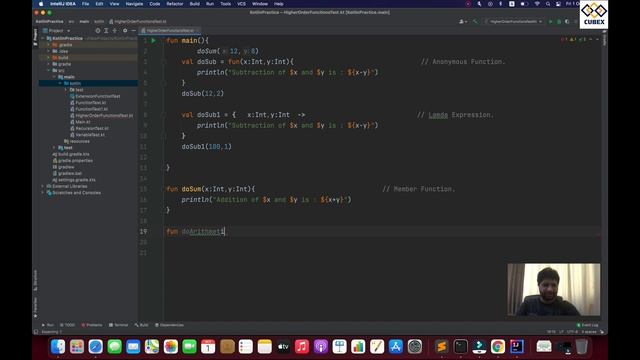Click run with coverage icon
Screen dimensions: 640x360
[x=567, y=21]
